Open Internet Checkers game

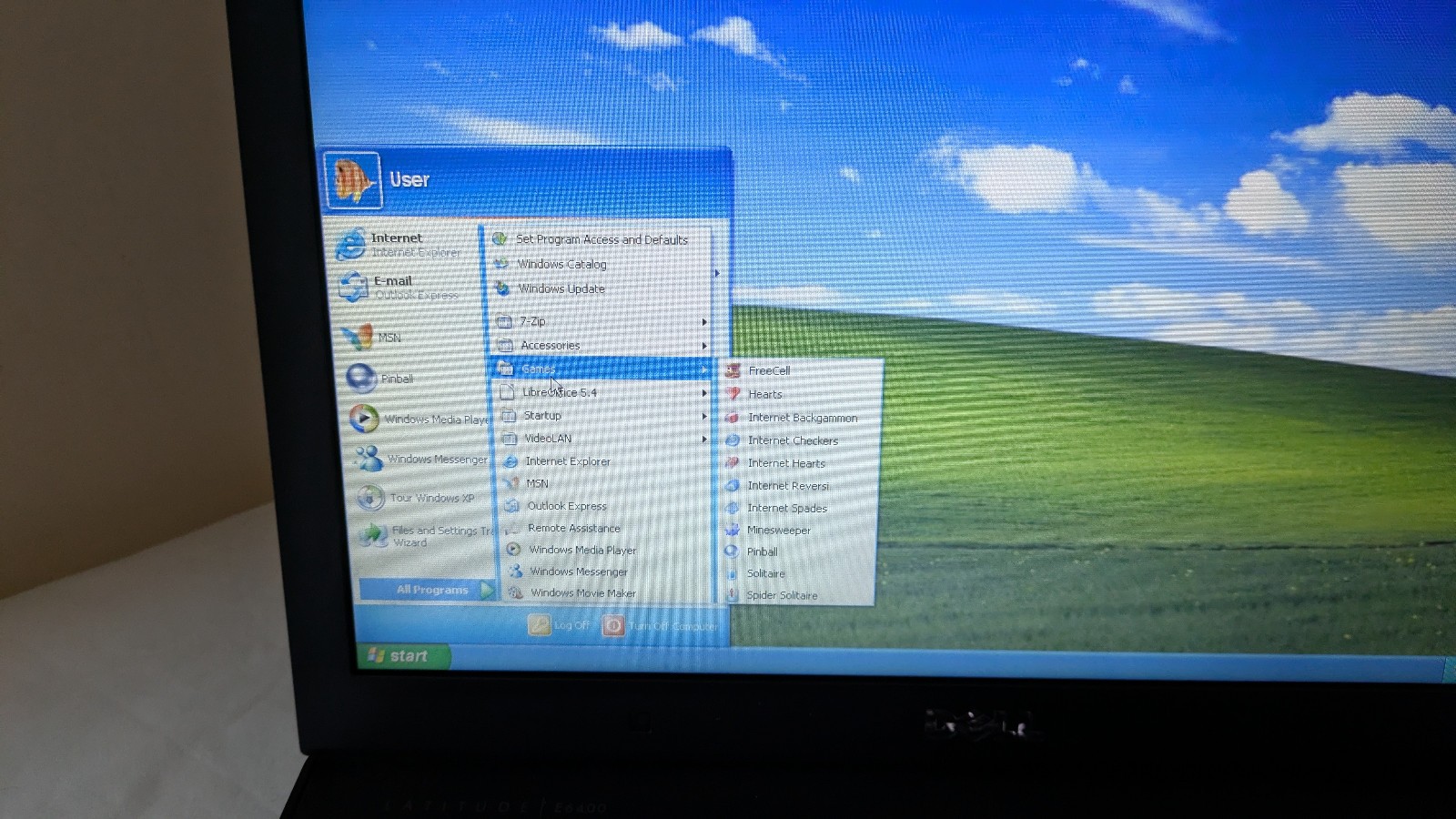tap(801, 440)
